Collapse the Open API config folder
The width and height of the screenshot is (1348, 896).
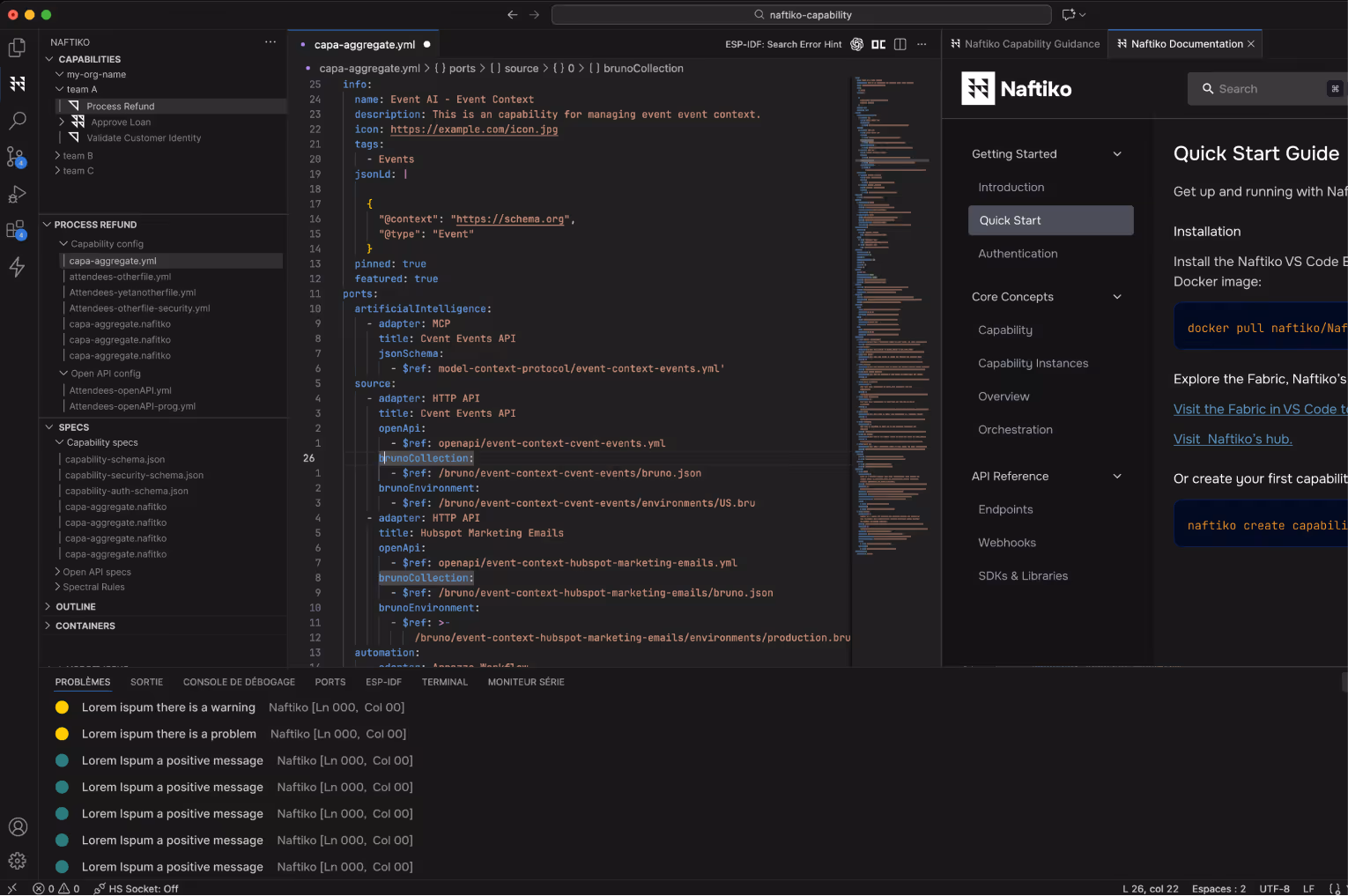pyautogui.click(x=64, y=373)
